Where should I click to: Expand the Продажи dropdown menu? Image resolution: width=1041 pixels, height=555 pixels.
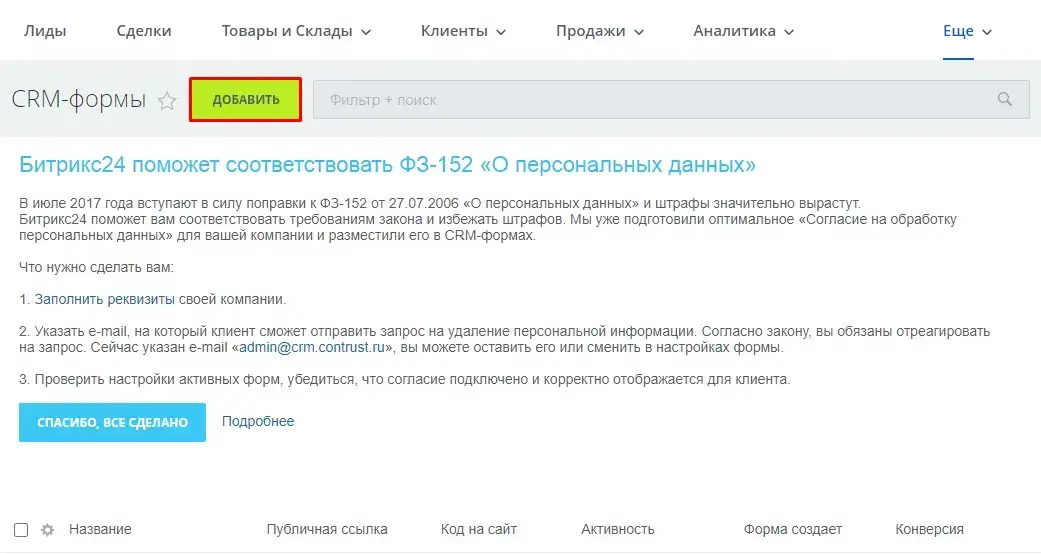click(600, 31)
